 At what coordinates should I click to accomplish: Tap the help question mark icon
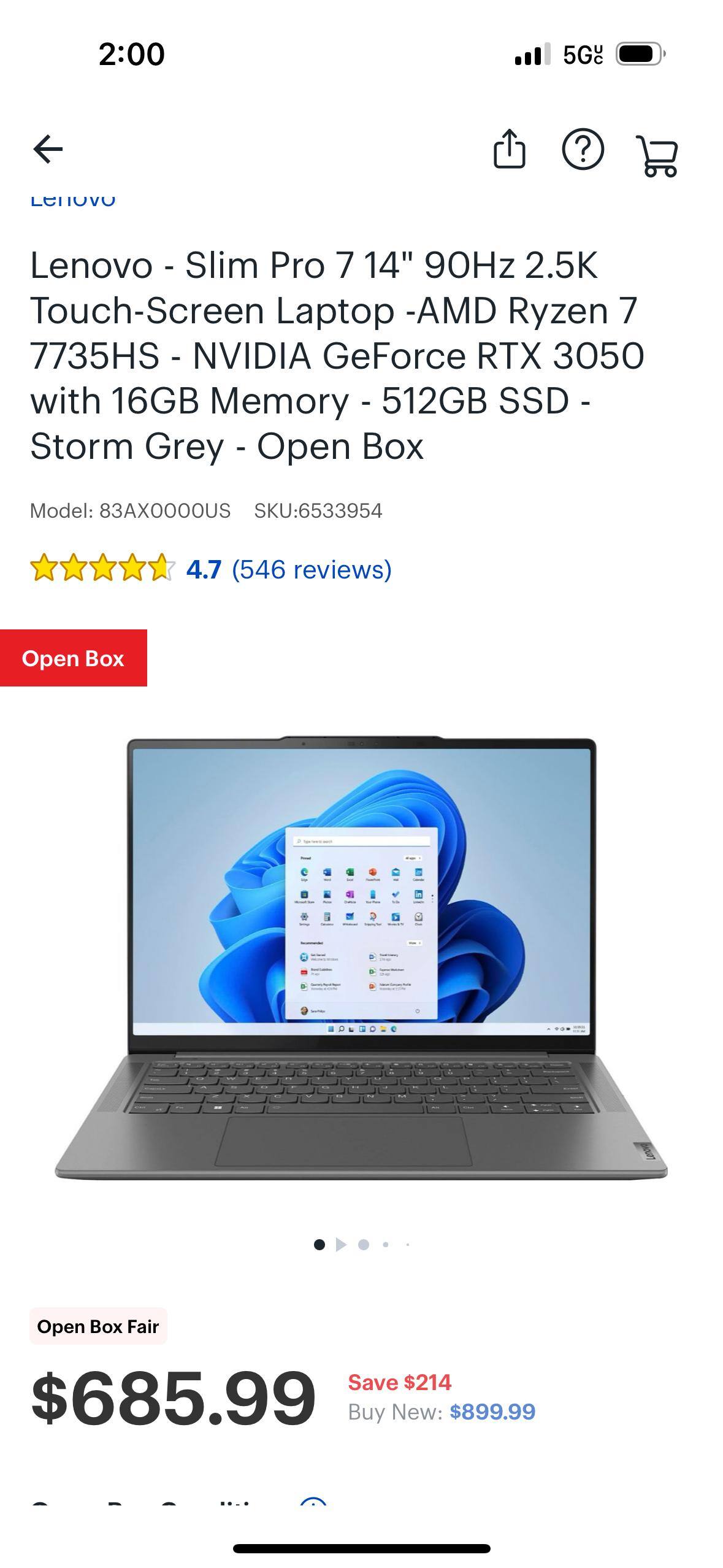583,149
